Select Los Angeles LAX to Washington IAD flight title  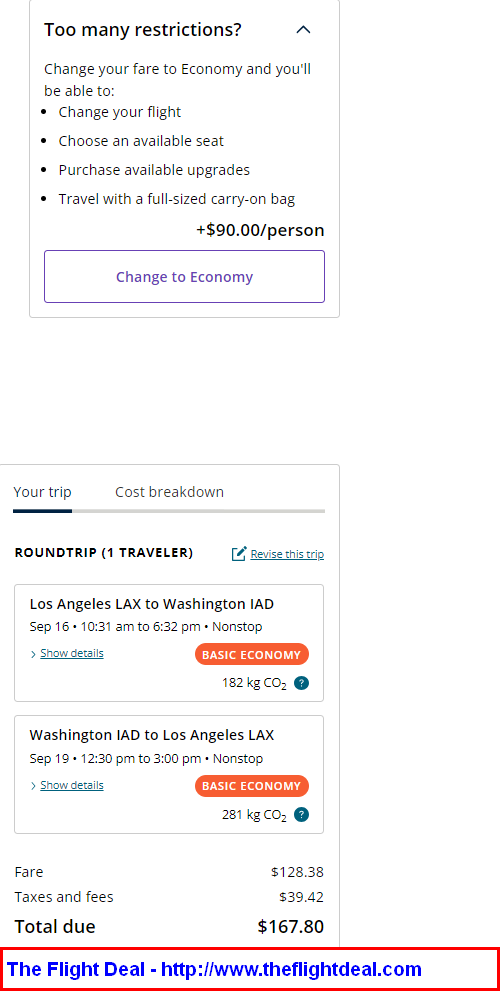click(152, 604)
